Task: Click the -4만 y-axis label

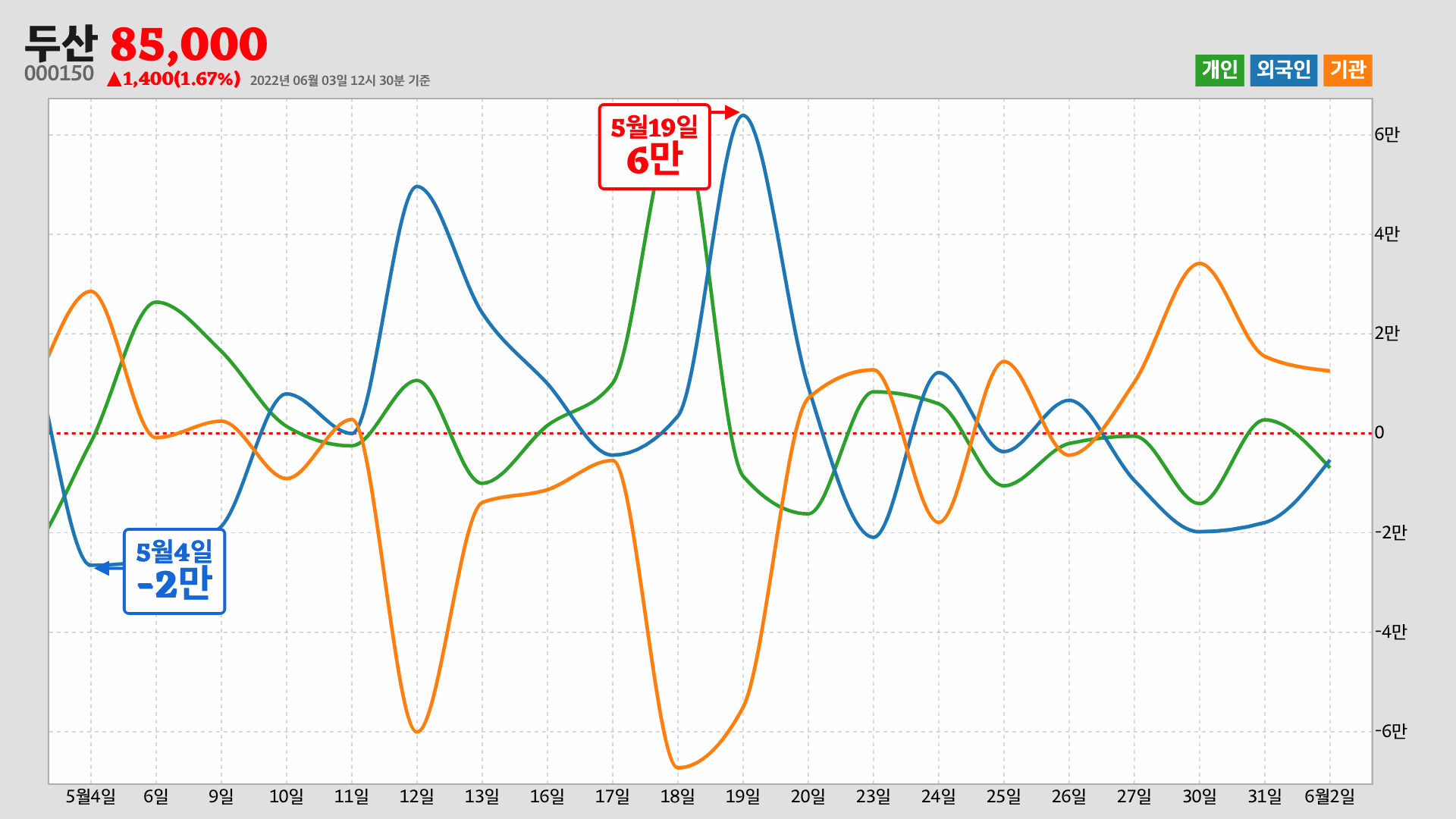Action: coord(1391,632)
